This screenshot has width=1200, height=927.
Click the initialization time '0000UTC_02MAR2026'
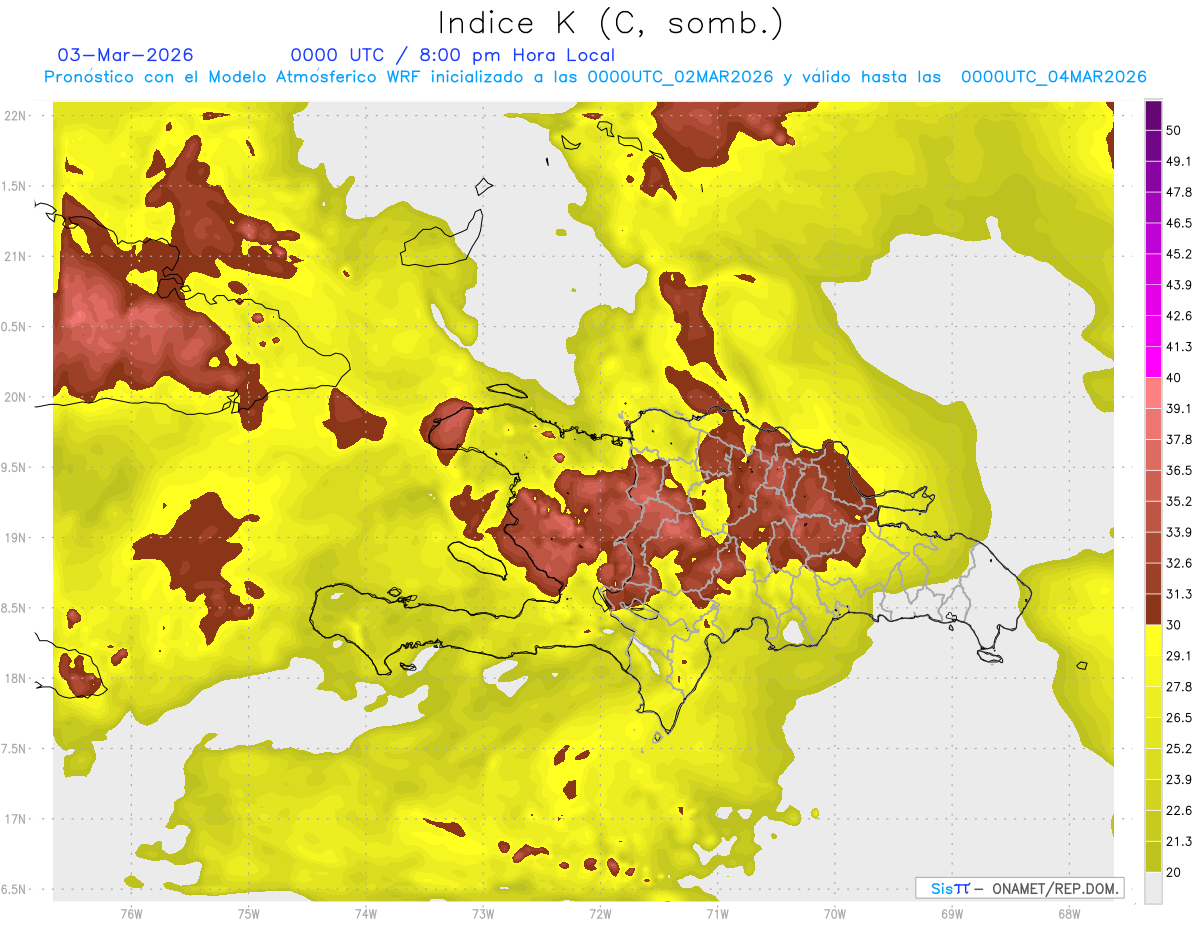[x=680, y=77]
